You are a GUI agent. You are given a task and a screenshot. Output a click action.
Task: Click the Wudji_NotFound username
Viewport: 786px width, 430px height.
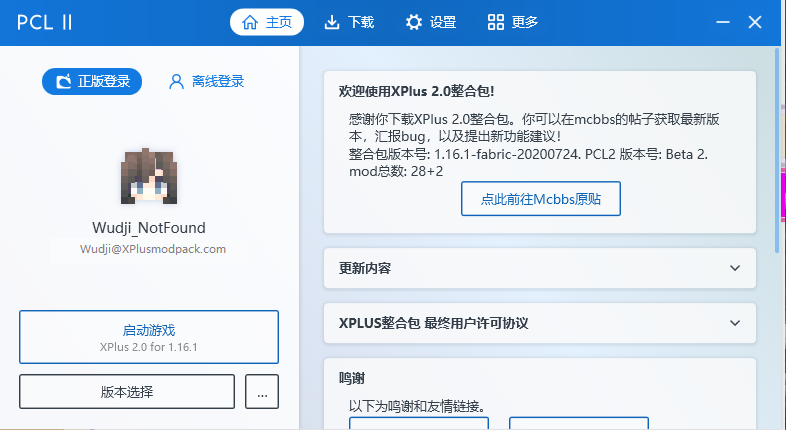(149, 228)
